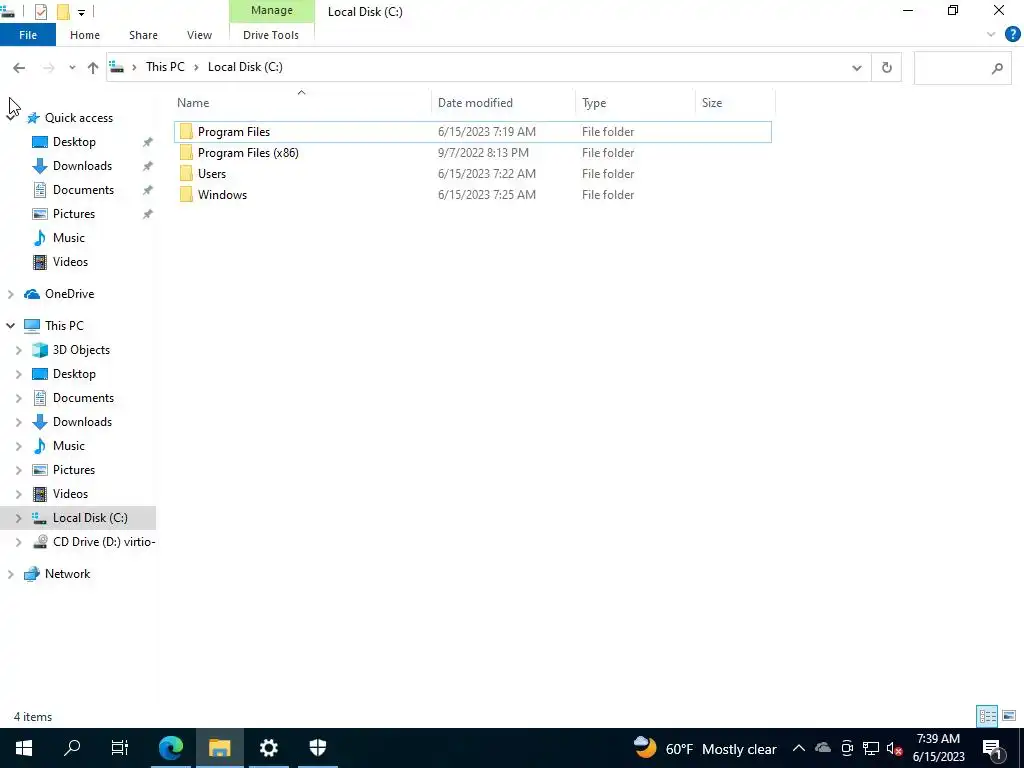Open Documents under Quick access

pyautogui.click(x=83, y=190)
